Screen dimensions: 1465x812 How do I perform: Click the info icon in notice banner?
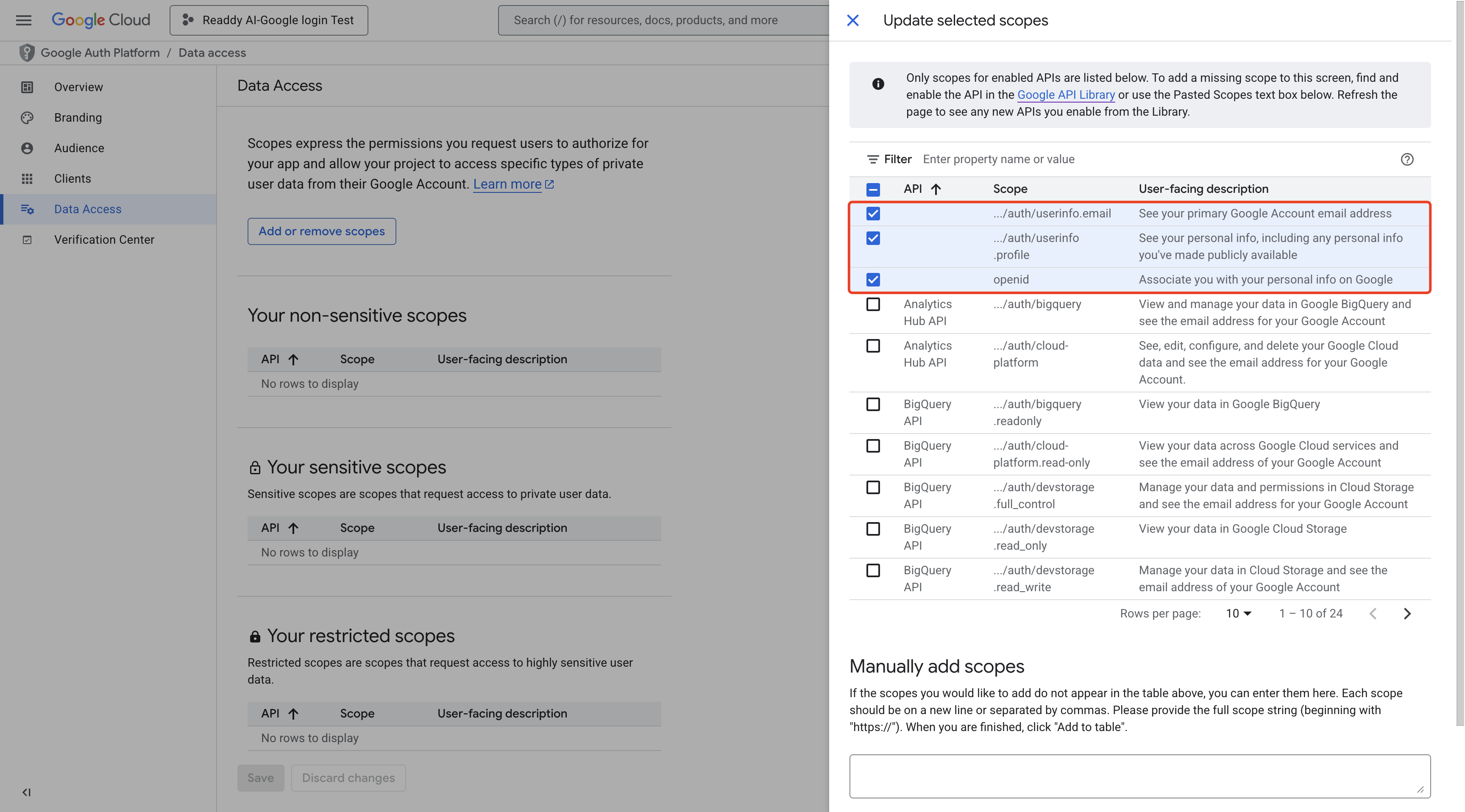coord(878,84)
